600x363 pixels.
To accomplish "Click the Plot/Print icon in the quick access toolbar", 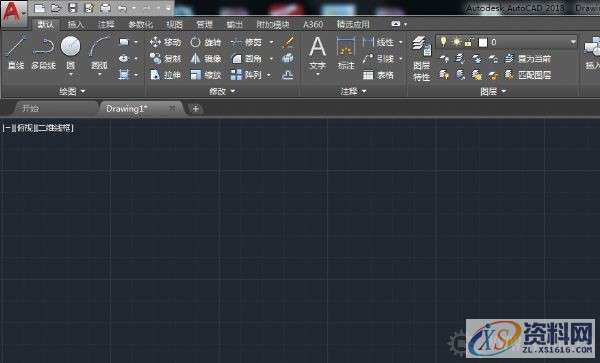I will 105,8.
